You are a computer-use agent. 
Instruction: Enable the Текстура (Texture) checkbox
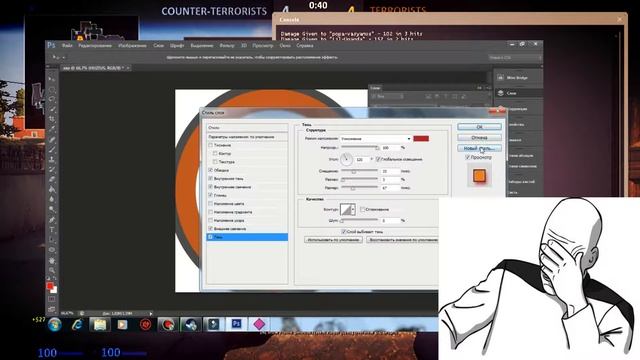pos(215,162)
